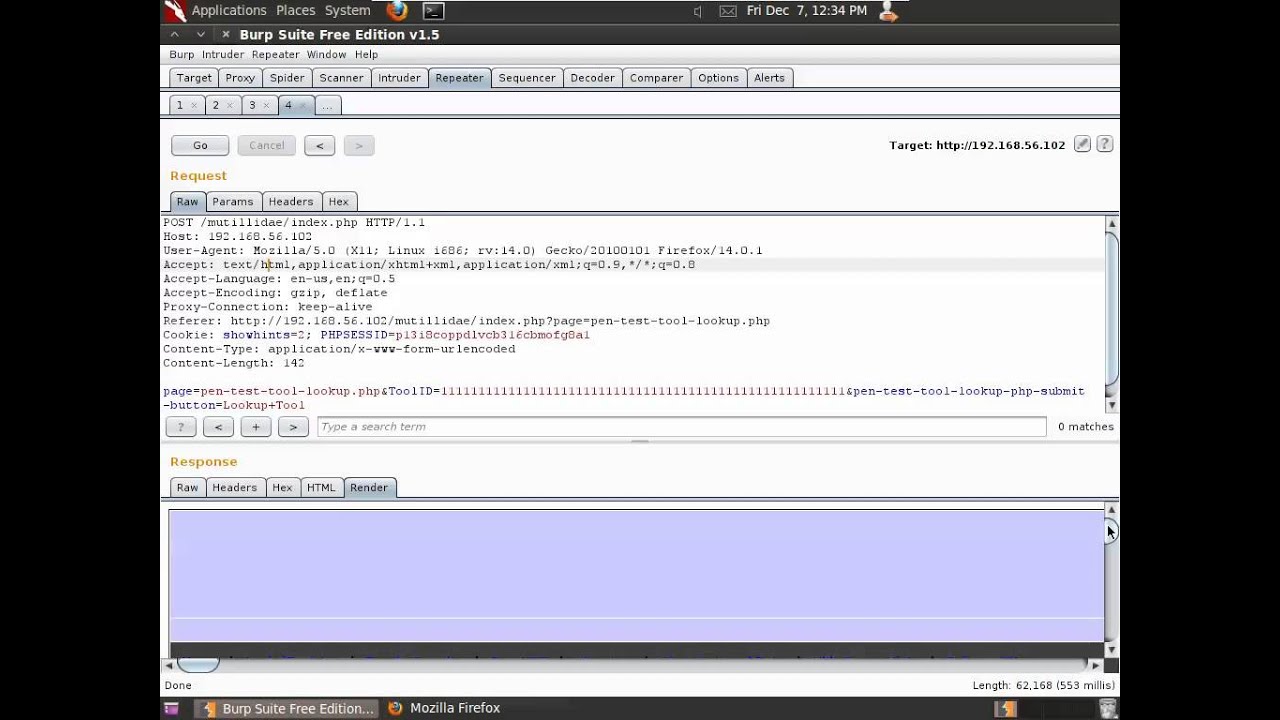Viewport: 1280px width, 720px height.
Task: Switch to the Spider tab
Action: [287, 78]
